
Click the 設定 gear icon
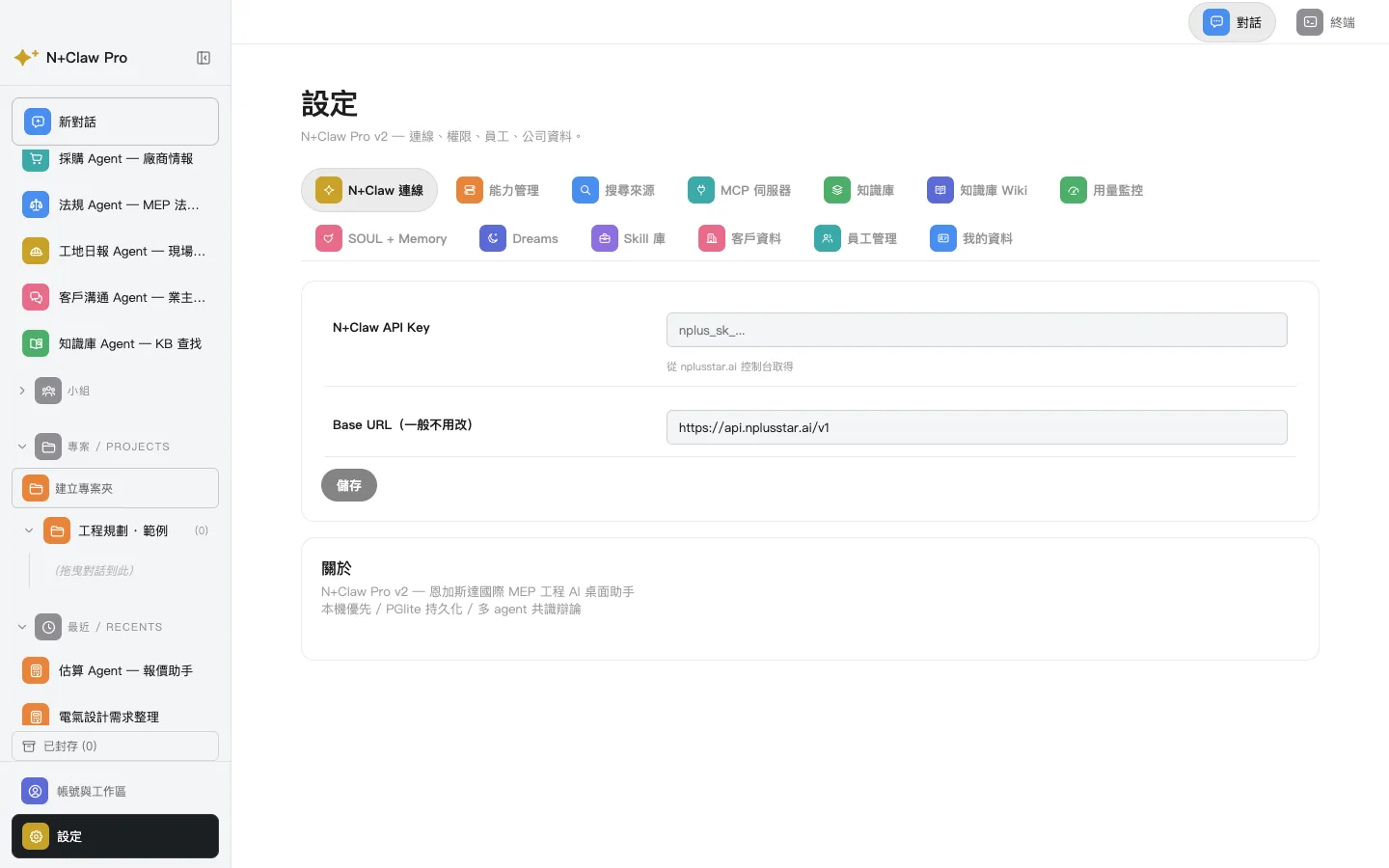tap(36, 836)
